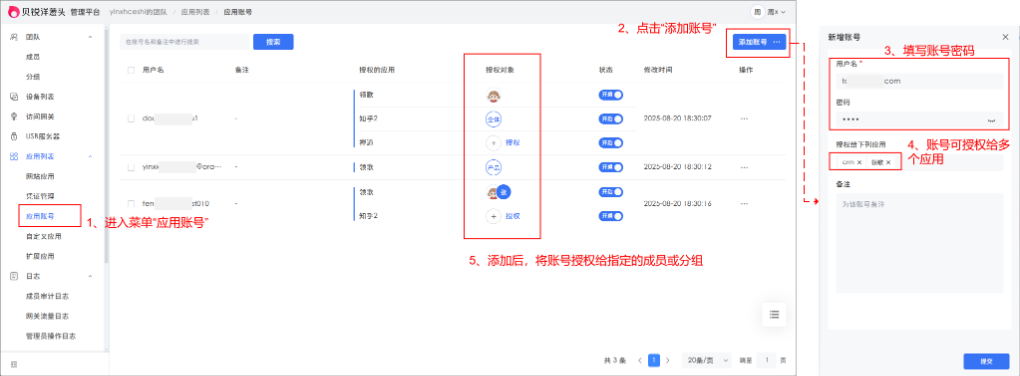Open 分组 in the sidebar
1020x376 pixels.
pyautogui.click(x=33, y=77)
